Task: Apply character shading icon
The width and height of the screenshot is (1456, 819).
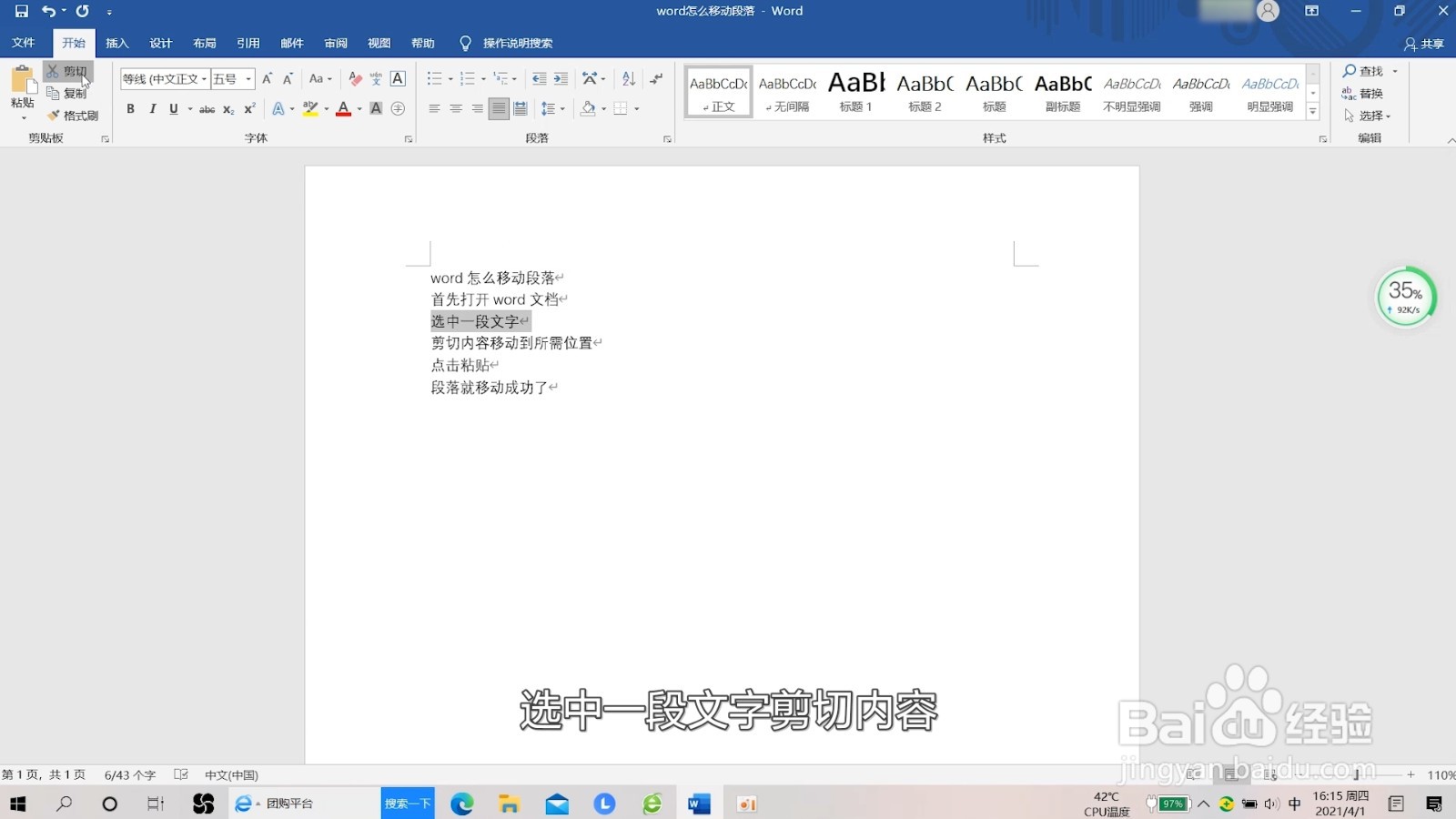Action: tap(376, 109)
